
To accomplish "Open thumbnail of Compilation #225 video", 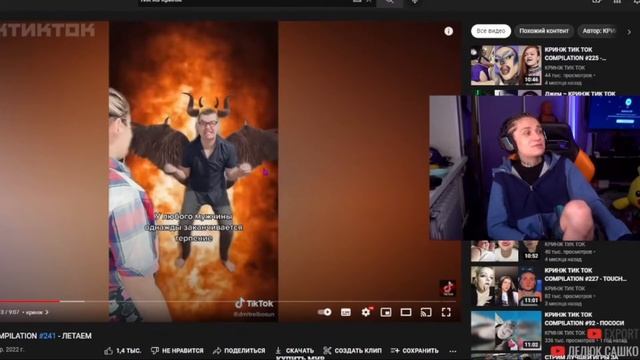I will pos(506,65).
